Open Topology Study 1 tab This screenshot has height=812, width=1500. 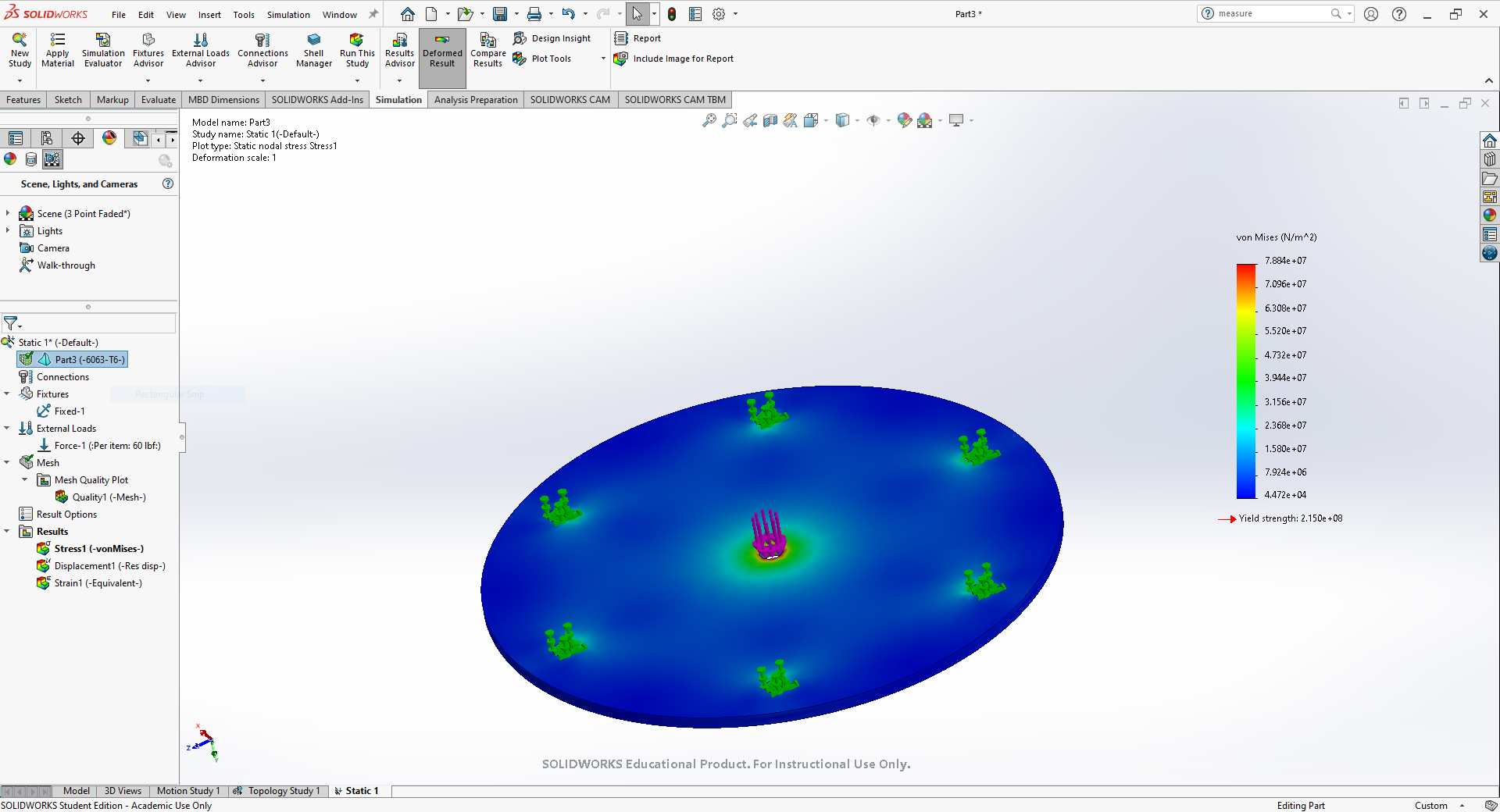tap(277, 791)
